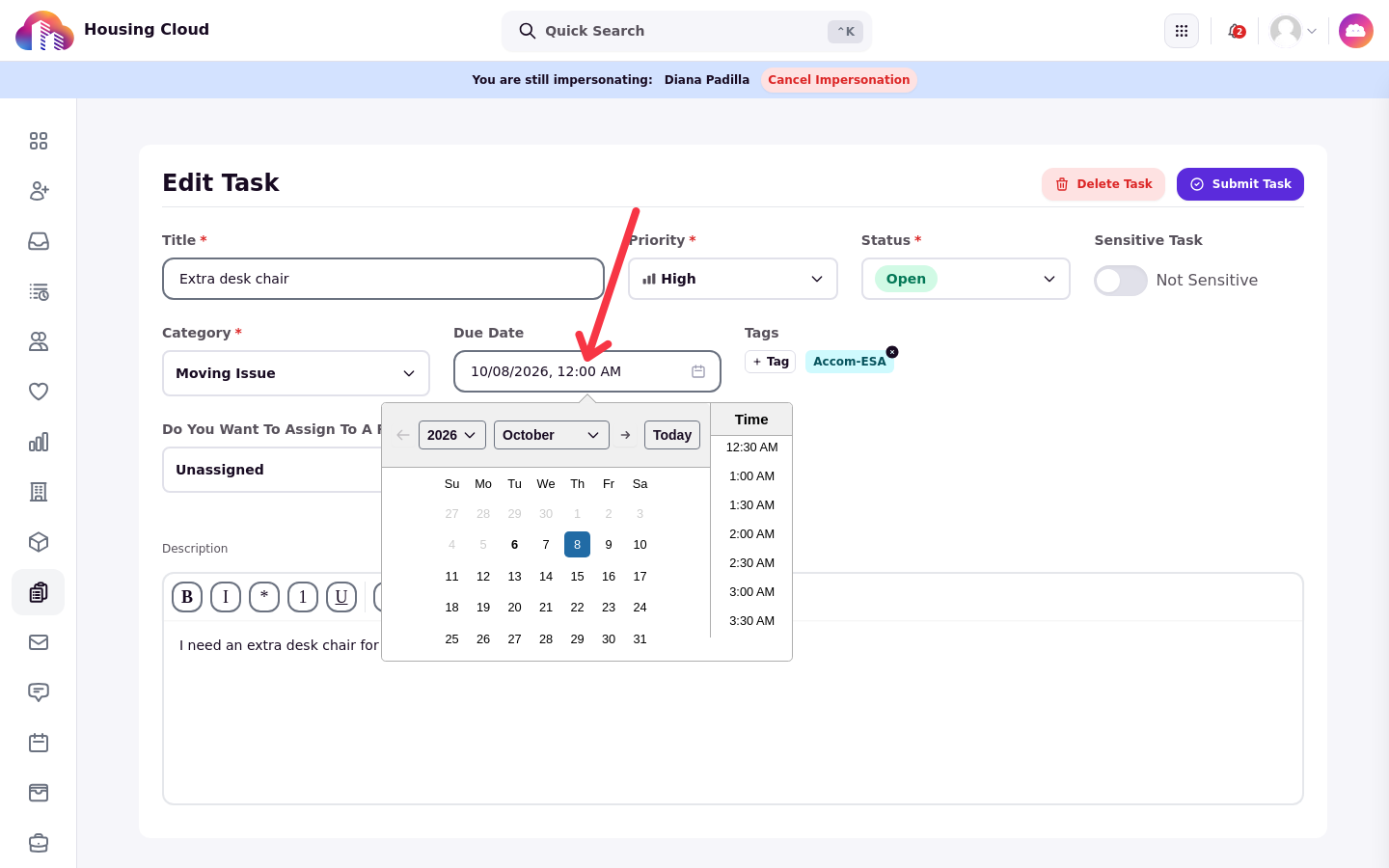Toggle bullet list in description editor
The width and height of the screenshot is (1389, 868).
[264, 597]
